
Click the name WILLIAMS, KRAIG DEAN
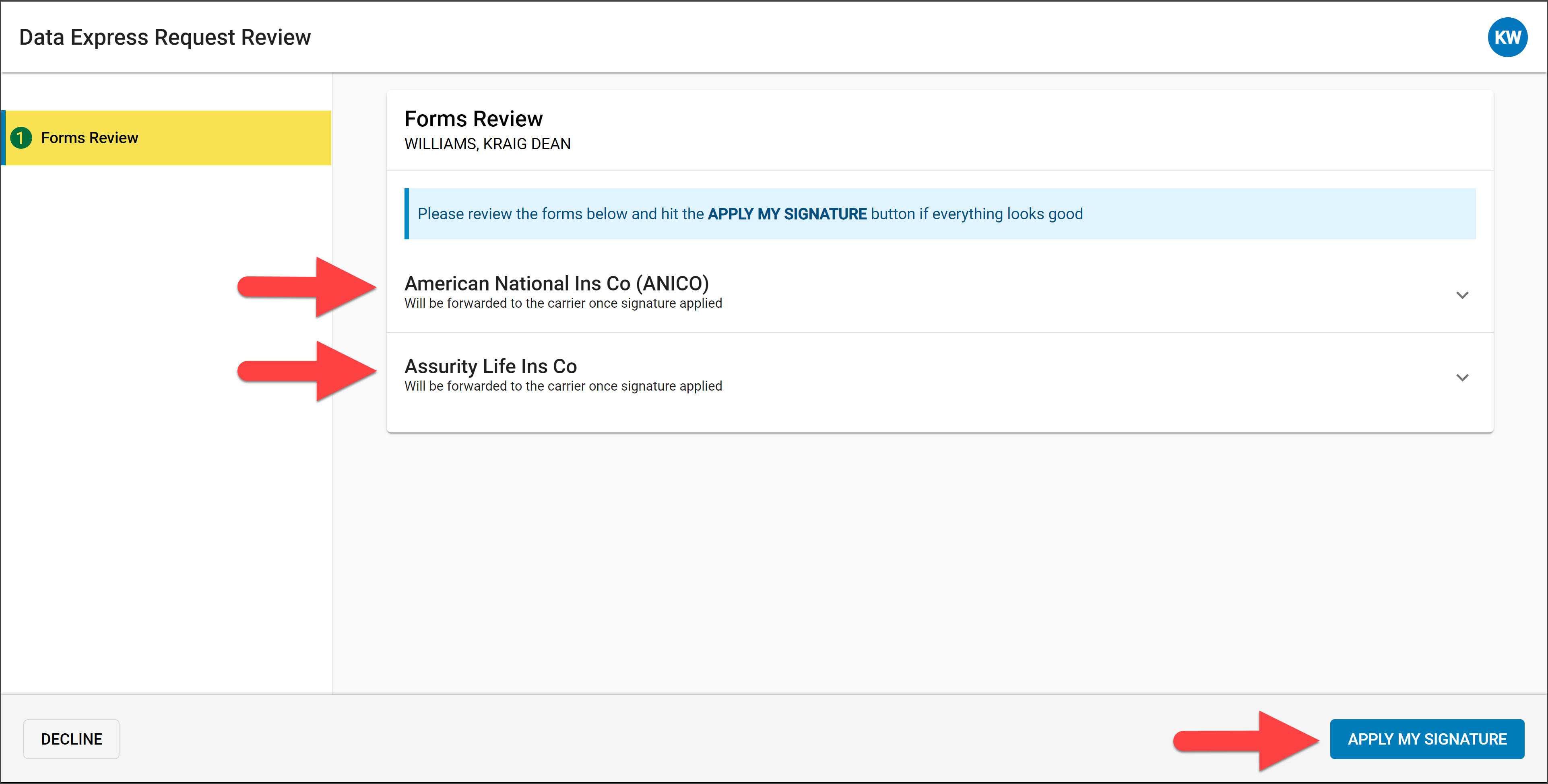click(487, 144)
